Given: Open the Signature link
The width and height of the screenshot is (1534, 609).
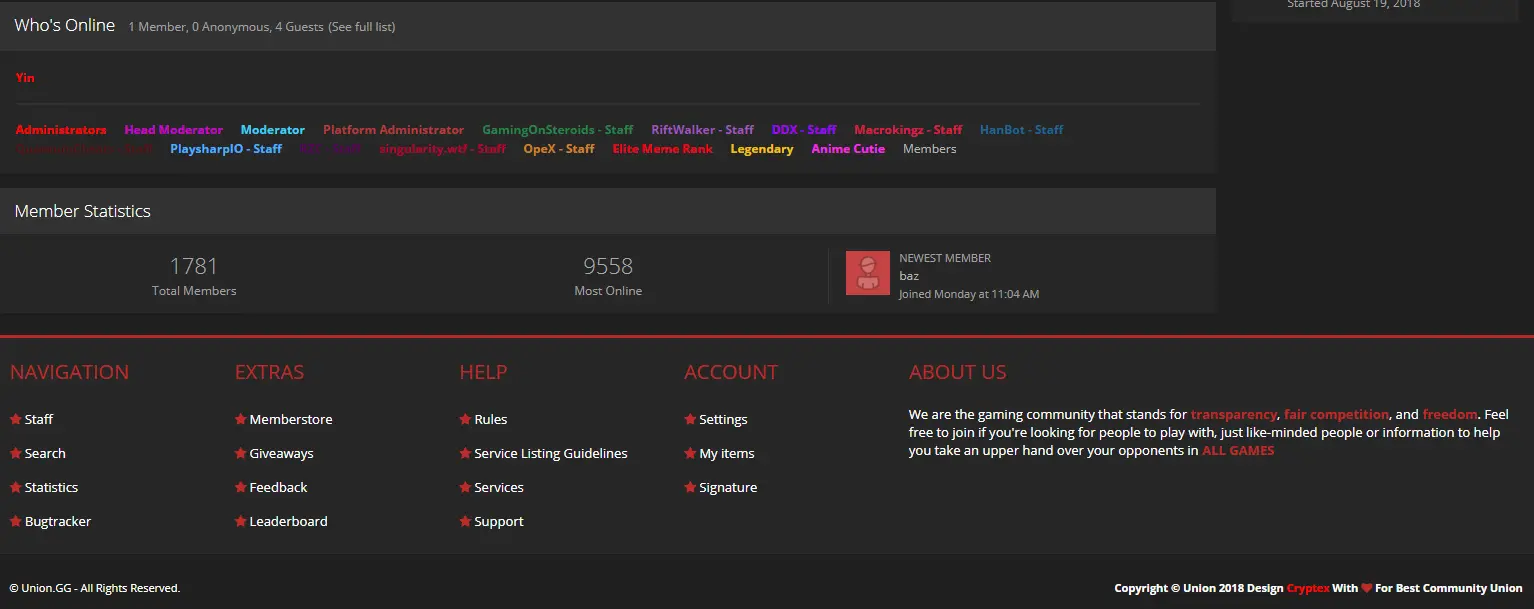Looking at the screenshot, I should pos(729,487).
